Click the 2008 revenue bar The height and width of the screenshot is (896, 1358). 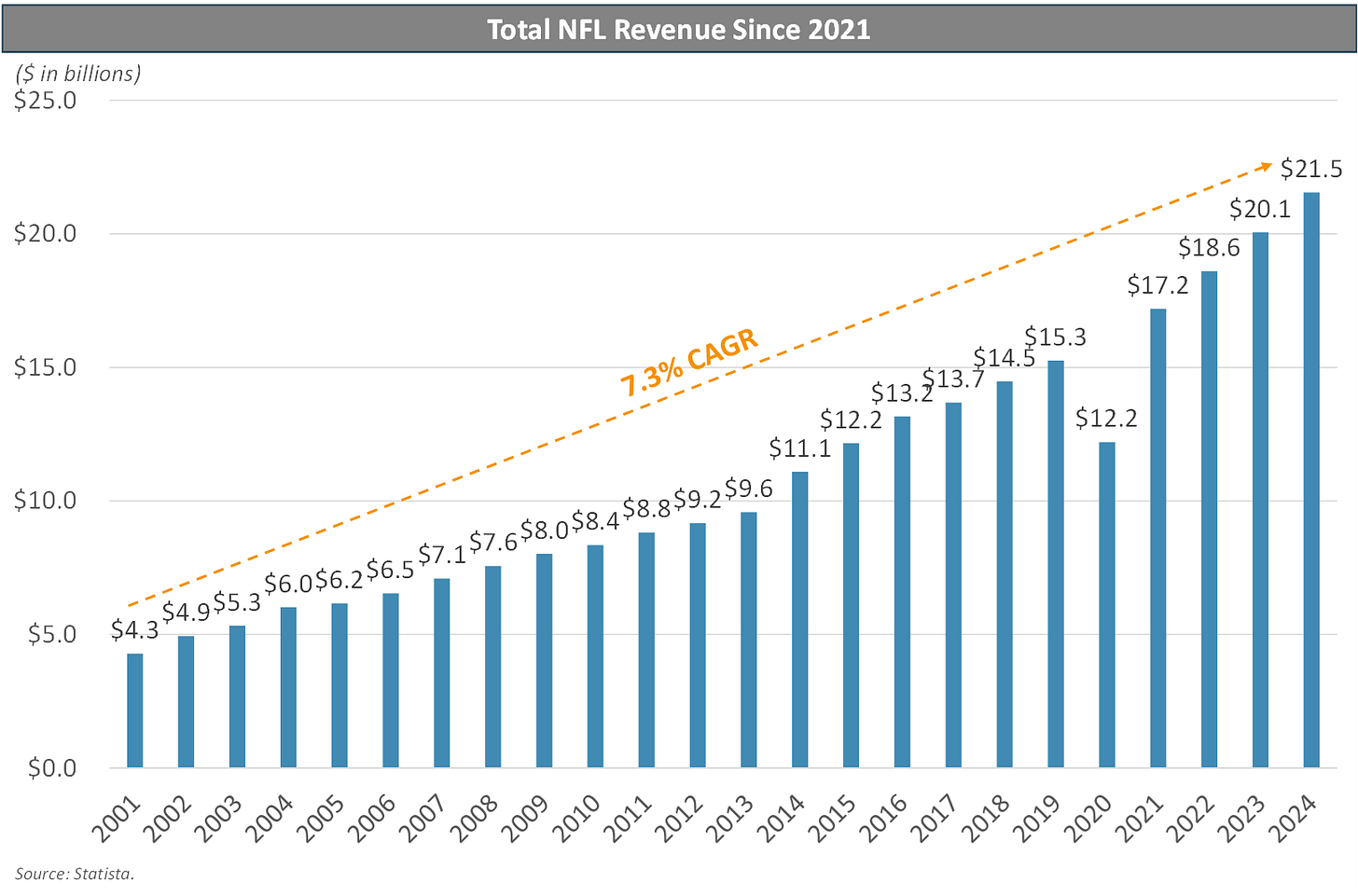[x=493, y=667]
